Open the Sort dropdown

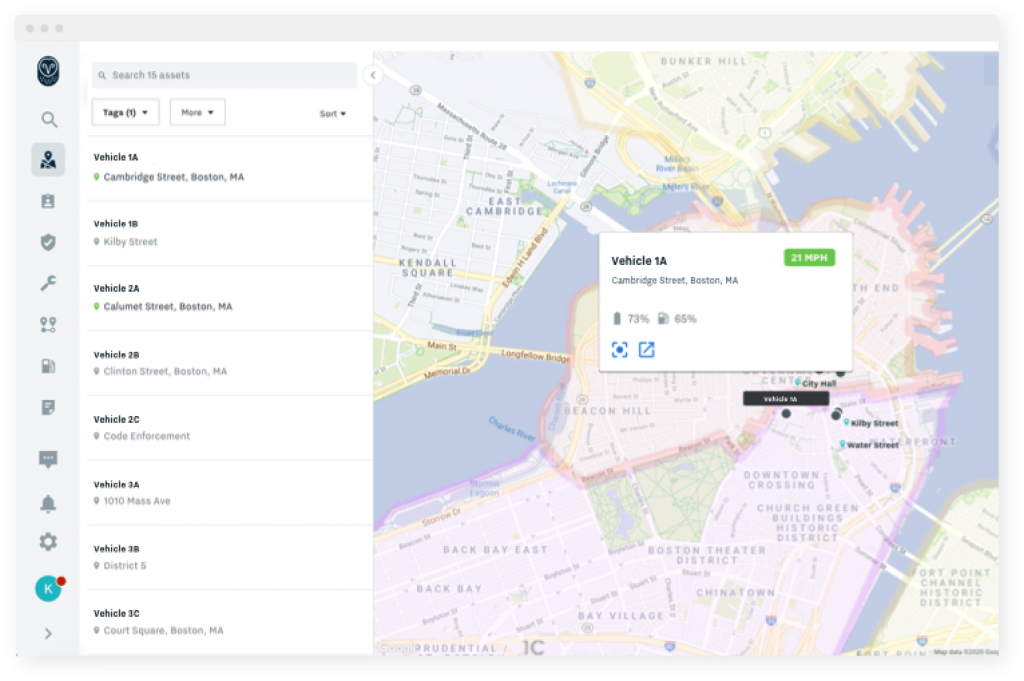[x=333, y=114]
